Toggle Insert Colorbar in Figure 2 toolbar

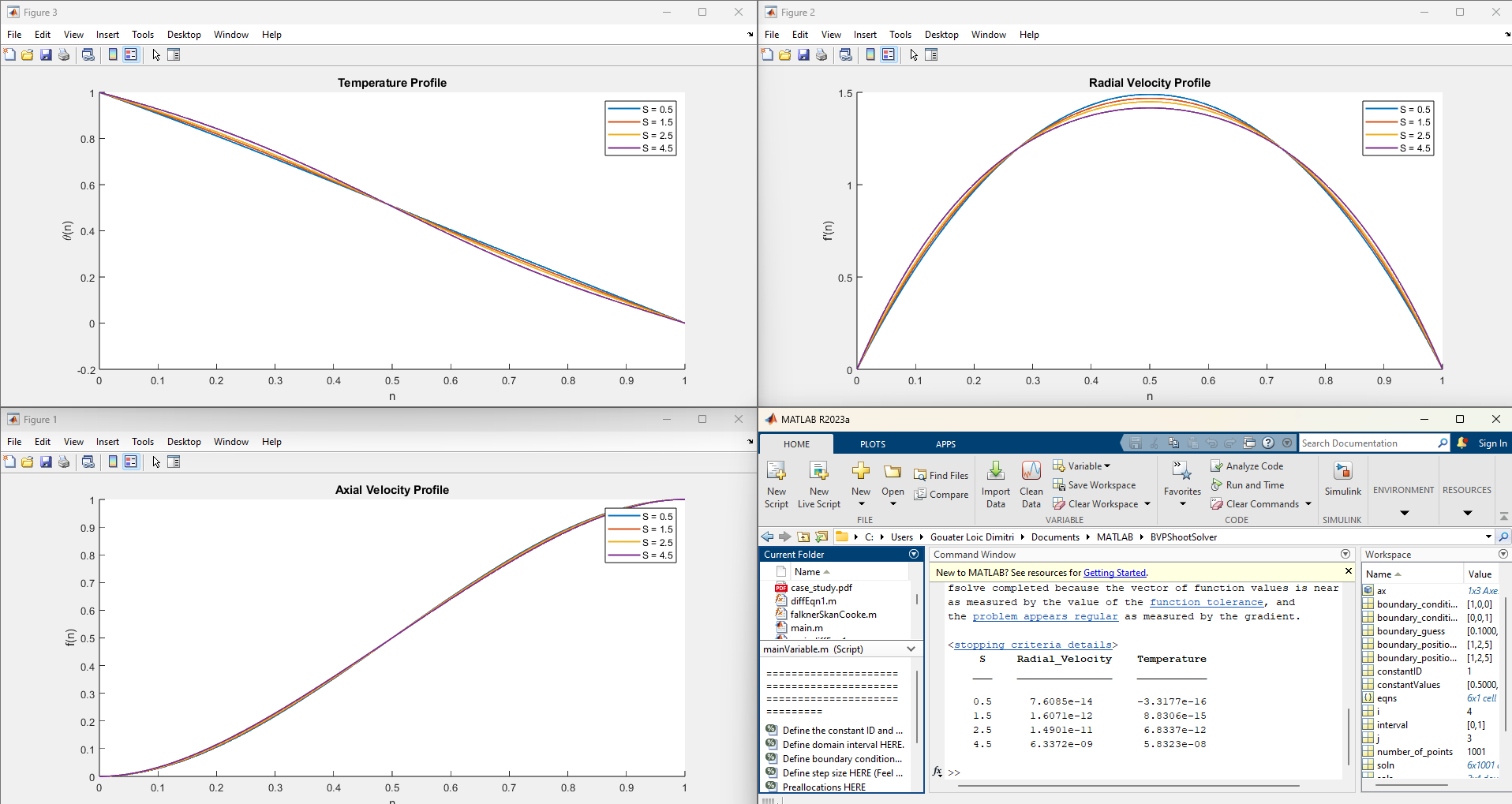click(870, 54)
